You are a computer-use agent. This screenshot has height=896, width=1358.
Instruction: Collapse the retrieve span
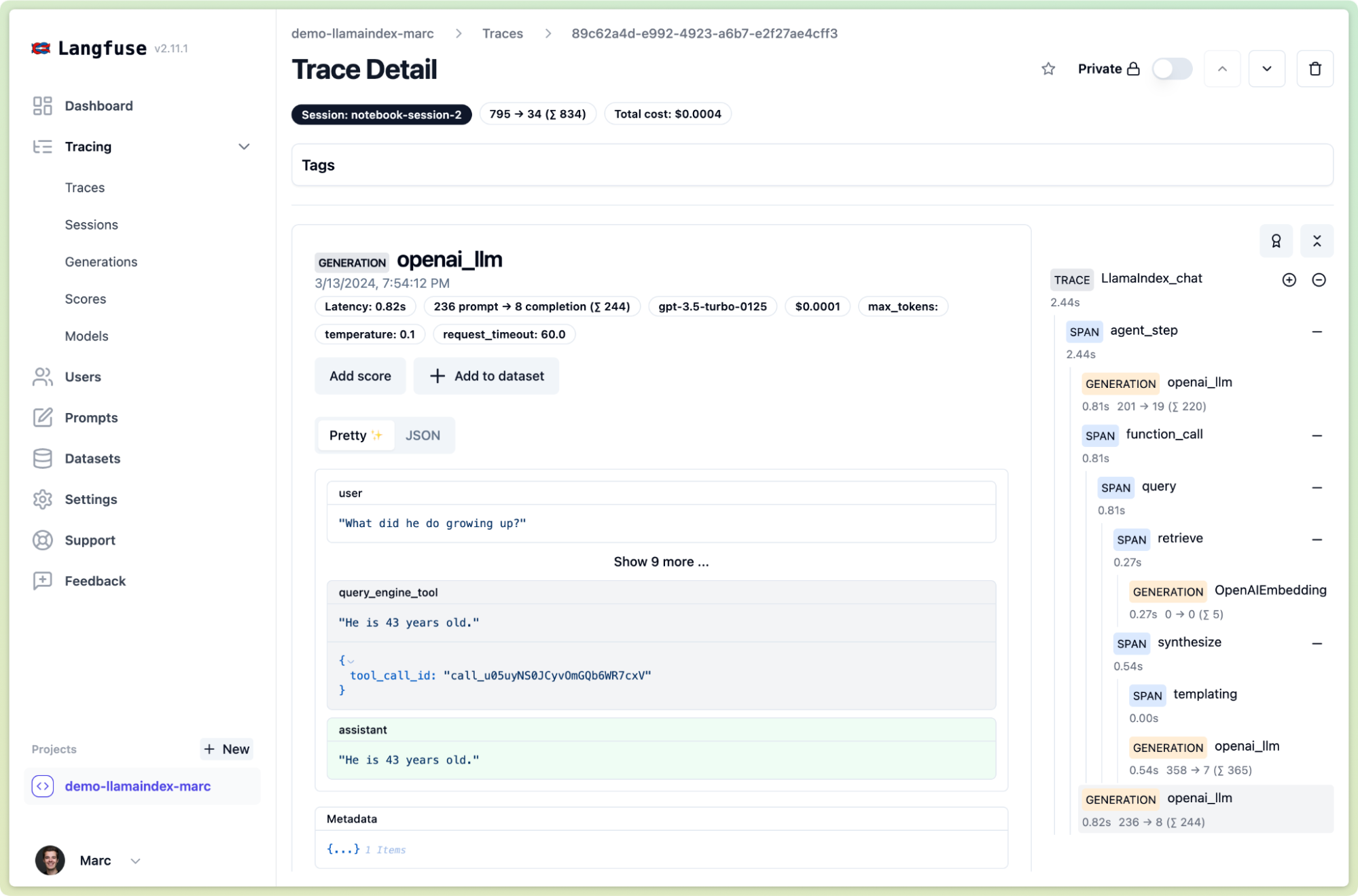click(1317, 539)
